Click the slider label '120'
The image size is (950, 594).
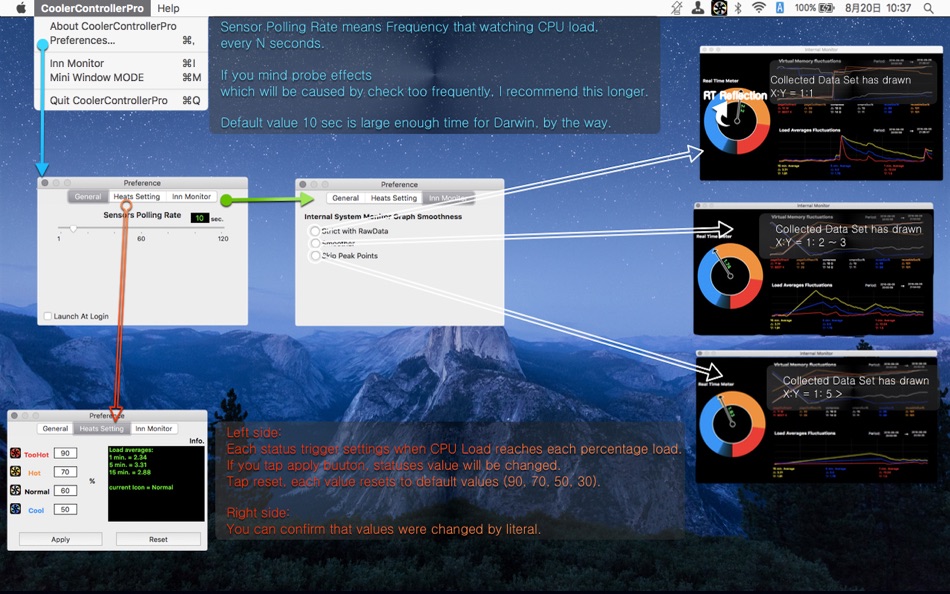(223, 239)
